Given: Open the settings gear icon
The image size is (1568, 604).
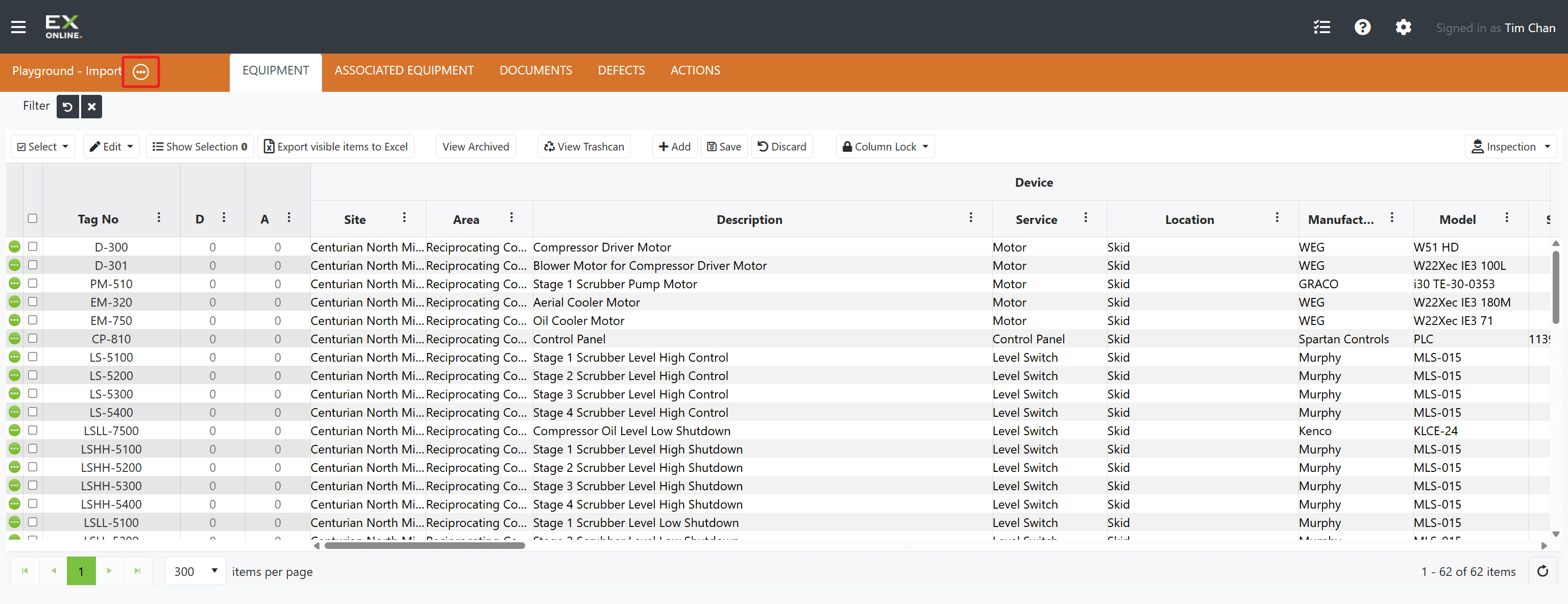Looking at the screenshot, I should pos(1403,28).
